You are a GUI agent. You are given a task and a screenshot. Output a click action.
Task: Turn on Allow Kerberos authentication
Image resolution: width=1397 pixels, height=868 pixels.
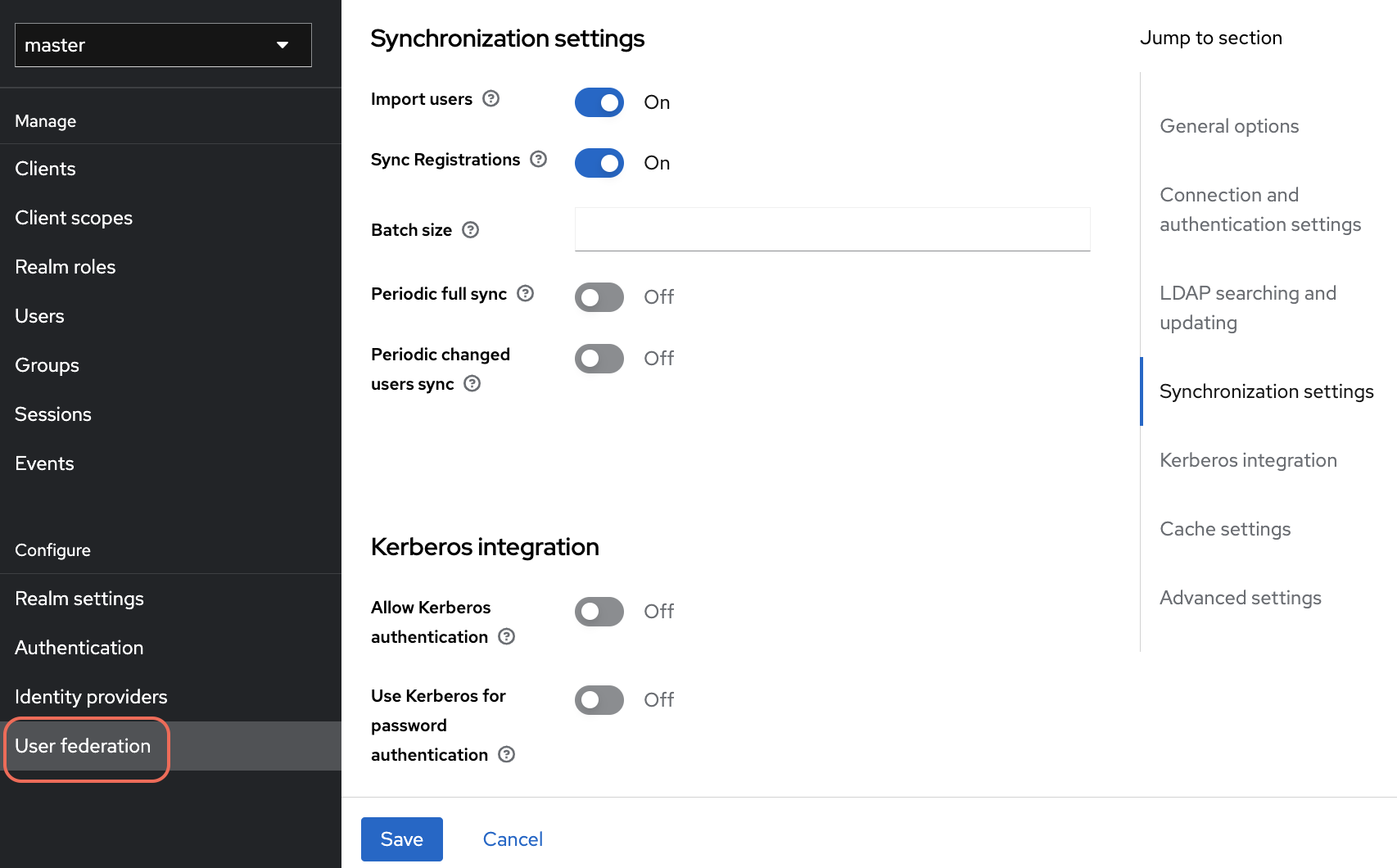(x=599, y=612)
